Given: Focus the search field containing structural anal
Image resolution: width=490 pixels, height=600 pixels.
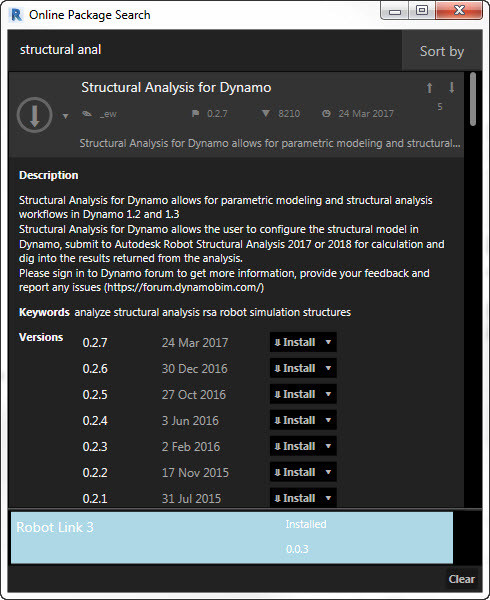Looking at the screenshot, I should (x=205, y=50).
